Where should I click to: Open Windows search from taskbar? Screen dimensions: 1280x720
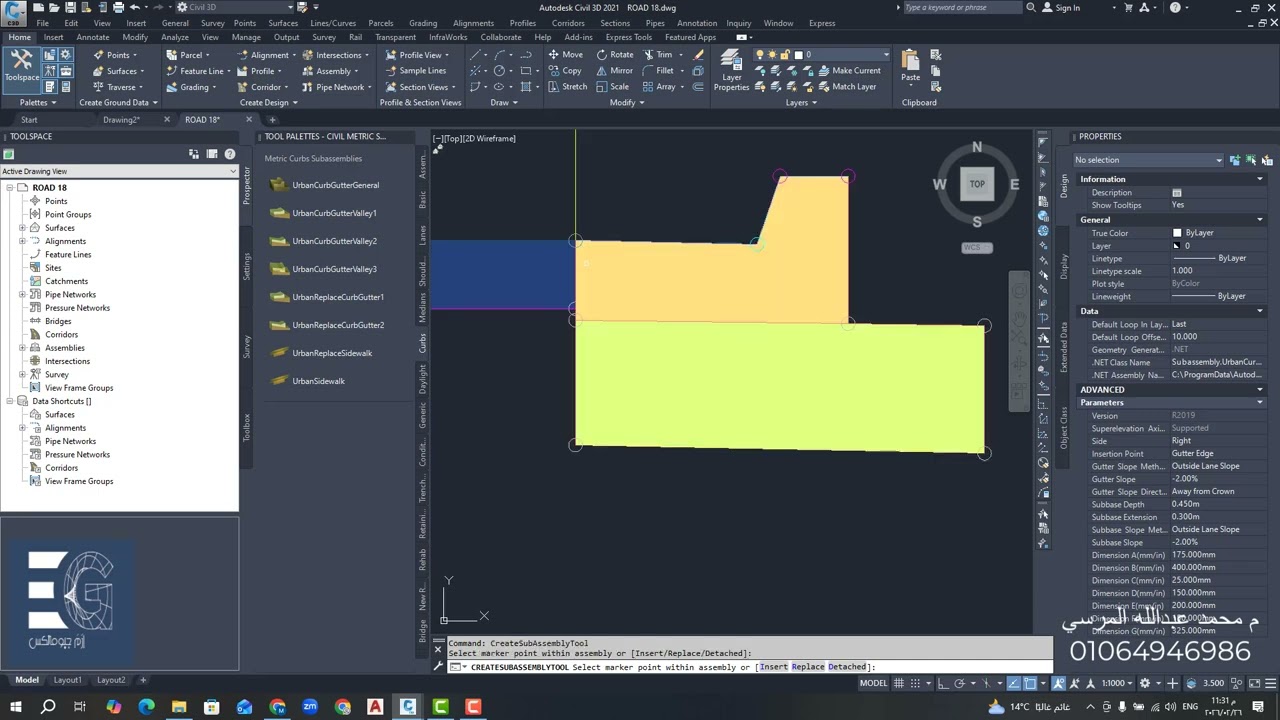pos(48,707)
